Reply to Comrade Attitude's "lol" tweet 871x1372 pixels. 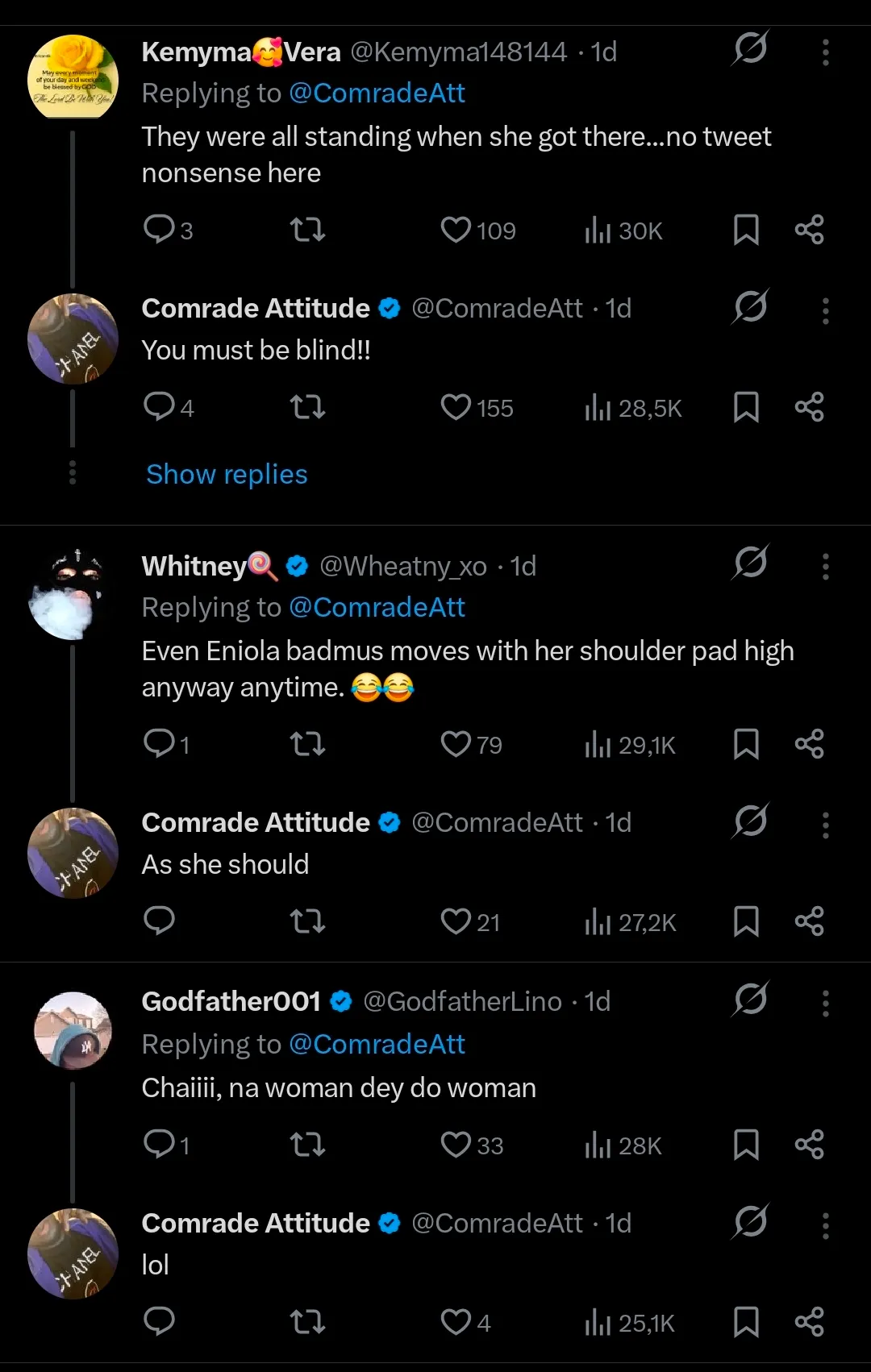point(159,1322)
